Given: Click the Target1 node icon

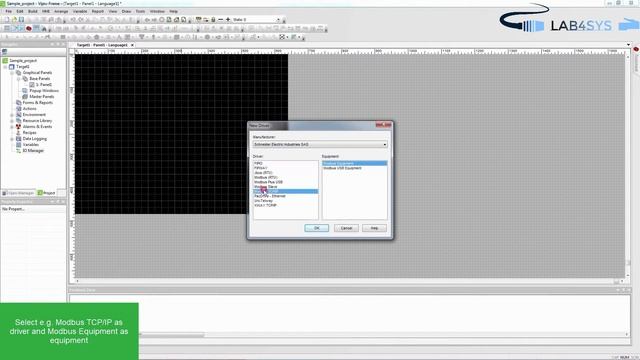Looking at the screenshot, I should [x=12, y=67].
